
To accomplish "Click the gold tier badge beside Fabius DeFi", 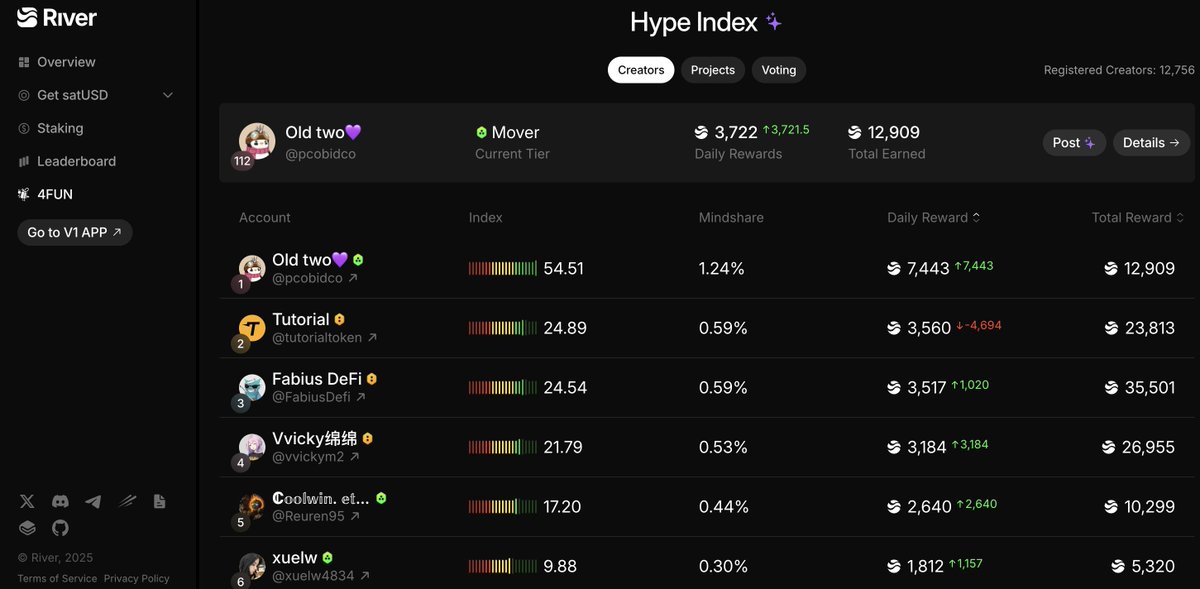I will click(372, 379).
